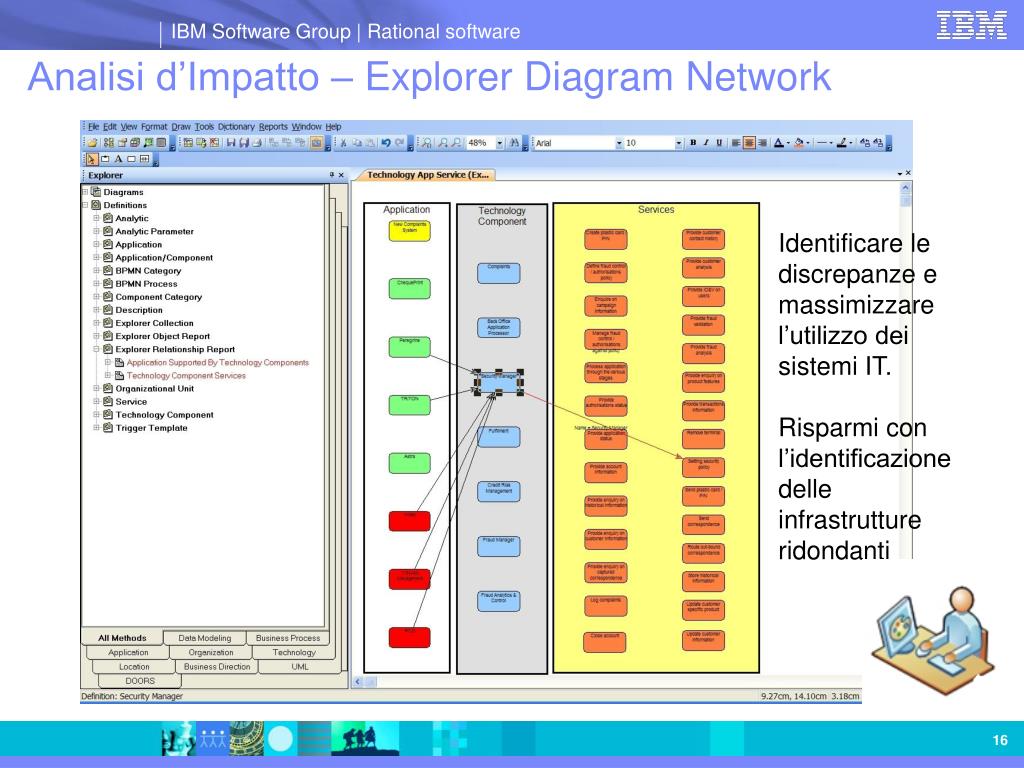Toggle center alignment
The width and height of the screenshot is (1024, 768).
click(749, 142)
